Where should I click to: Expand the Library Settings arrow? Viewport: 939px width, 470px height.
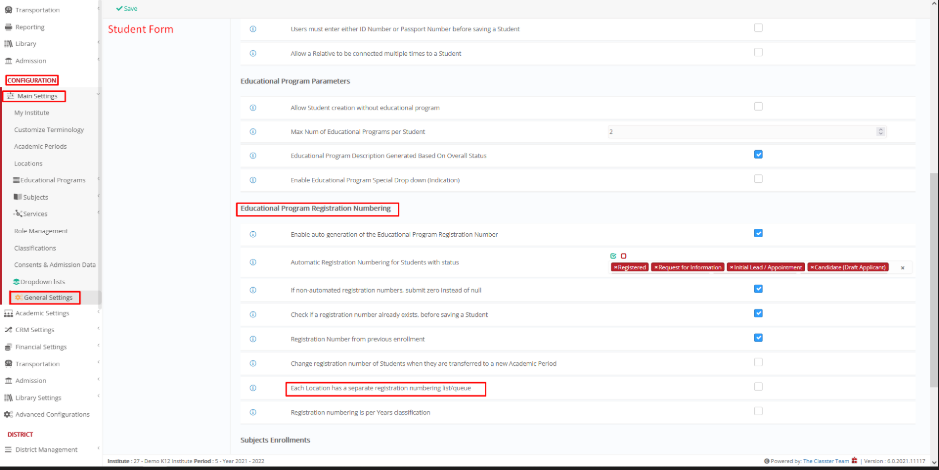pyautogui.click(x=98, y=396)
